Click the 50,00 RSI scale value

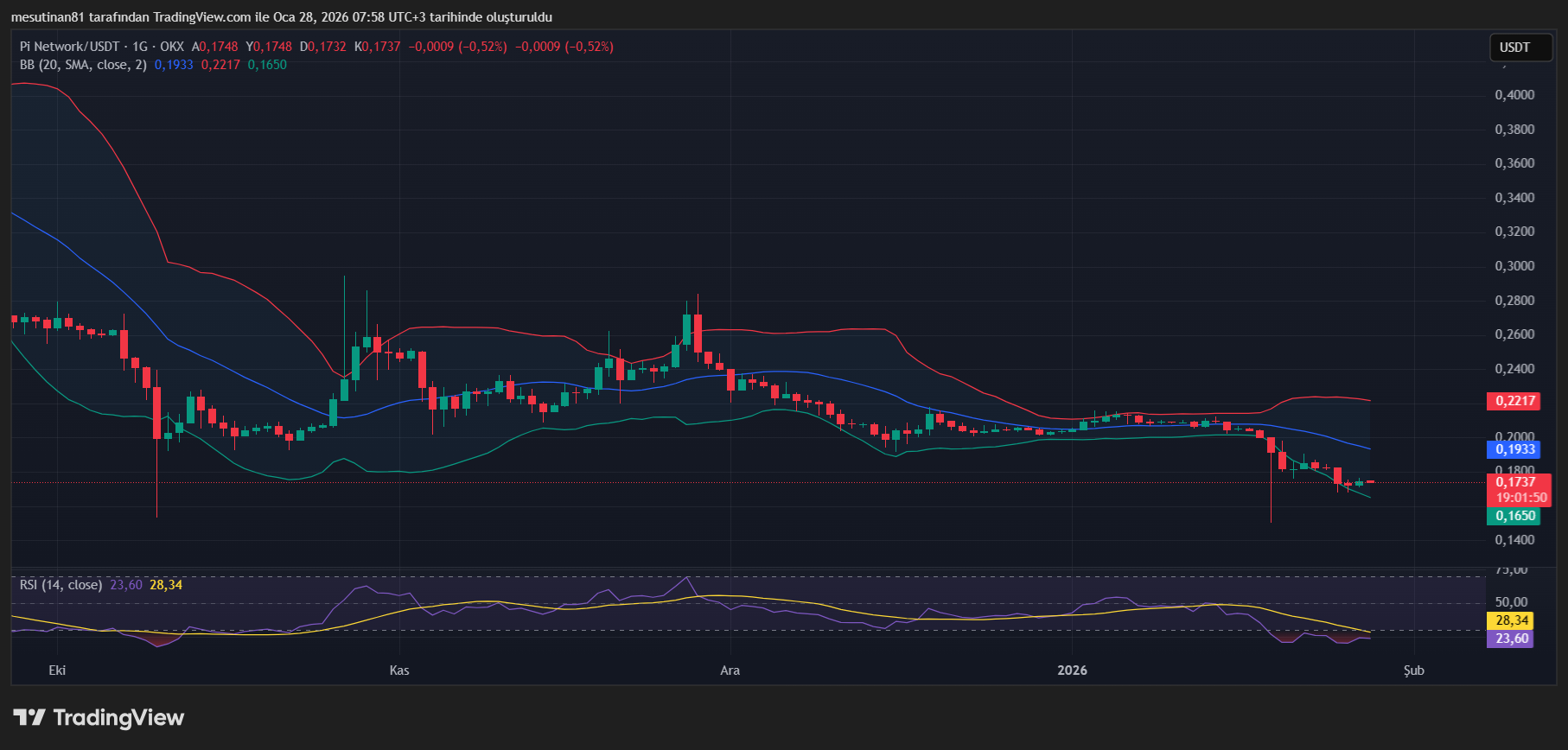point(1512,602)
